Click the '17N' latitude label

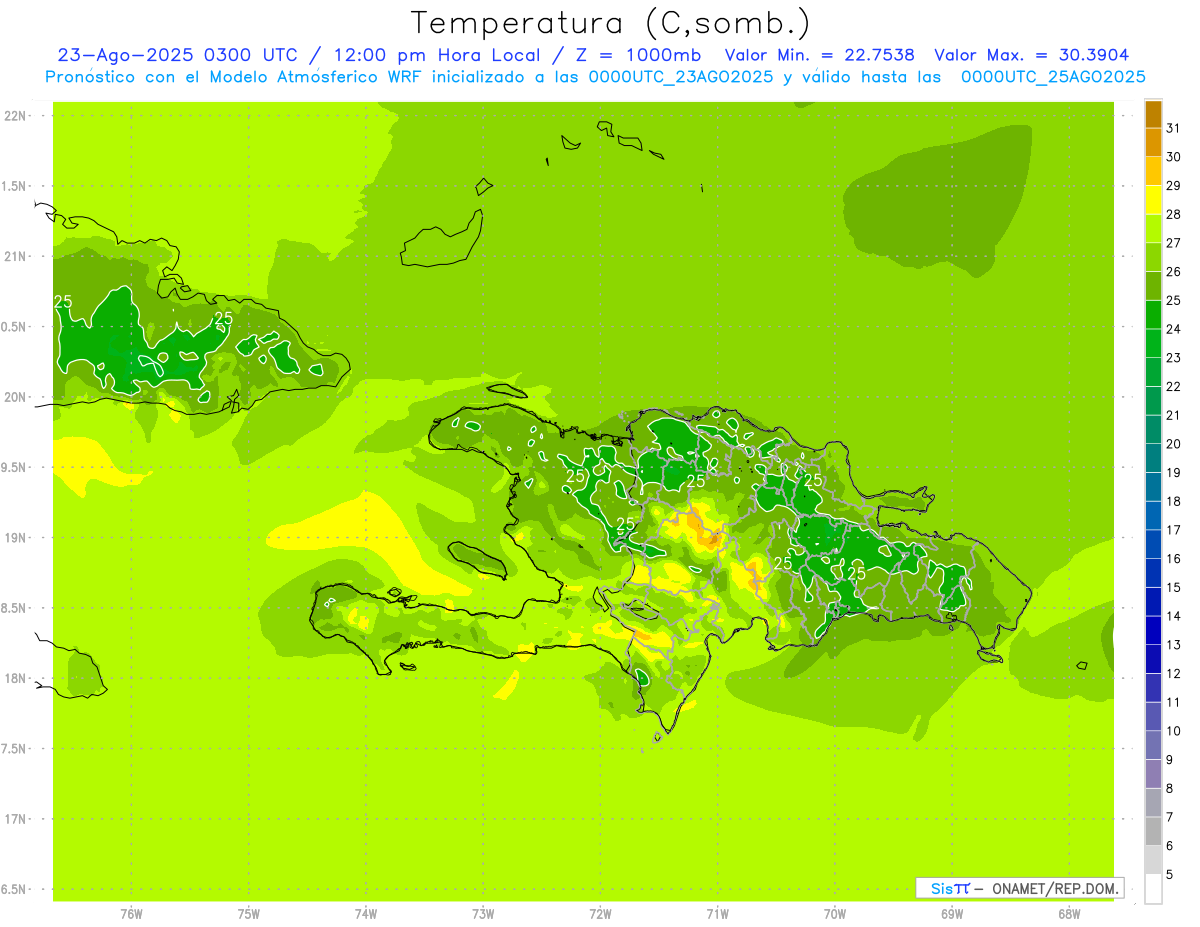[x=15, y=819]
